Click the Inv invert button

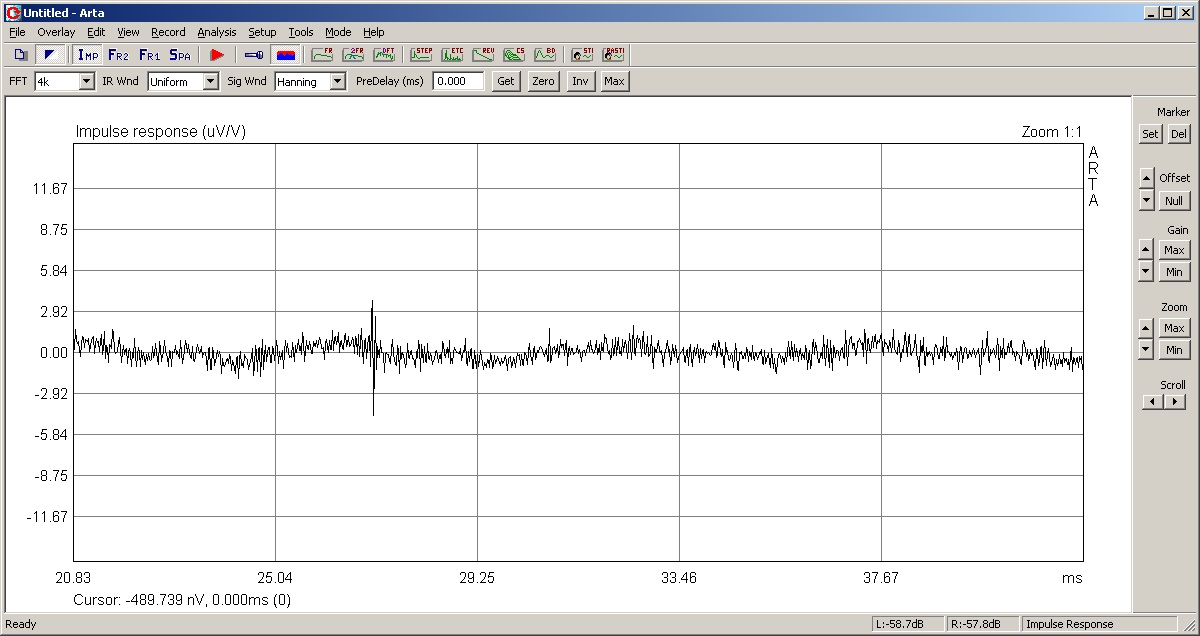(579, 82)
